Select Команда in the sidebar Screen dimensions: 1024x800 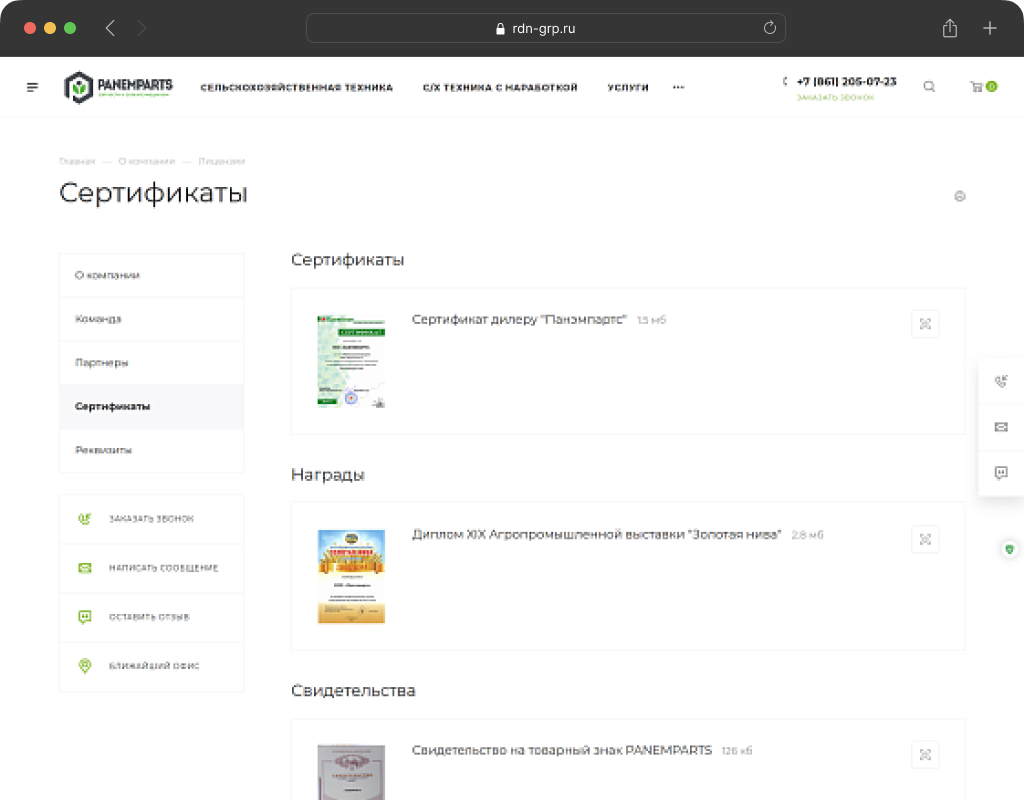(98, 319)
